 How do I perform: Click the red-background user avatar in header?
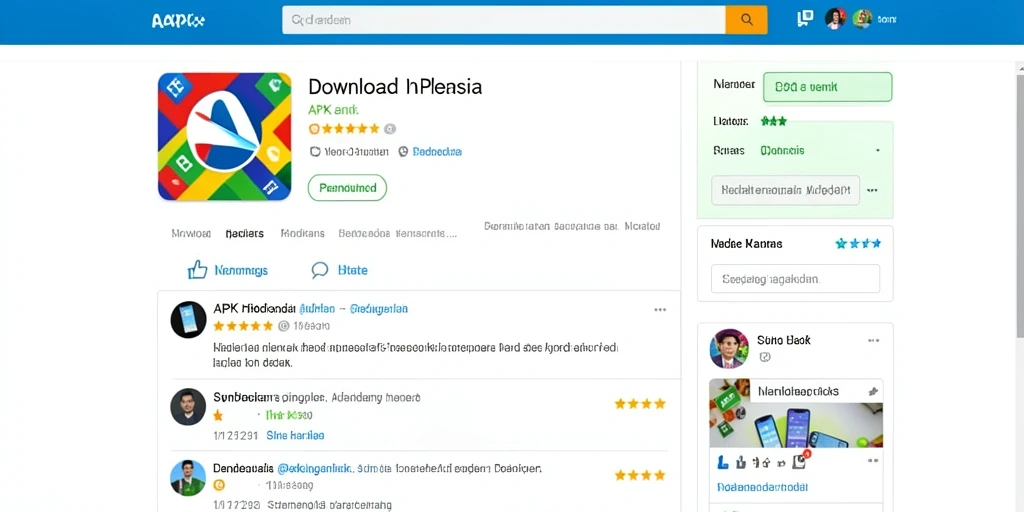tap(835, 18)
